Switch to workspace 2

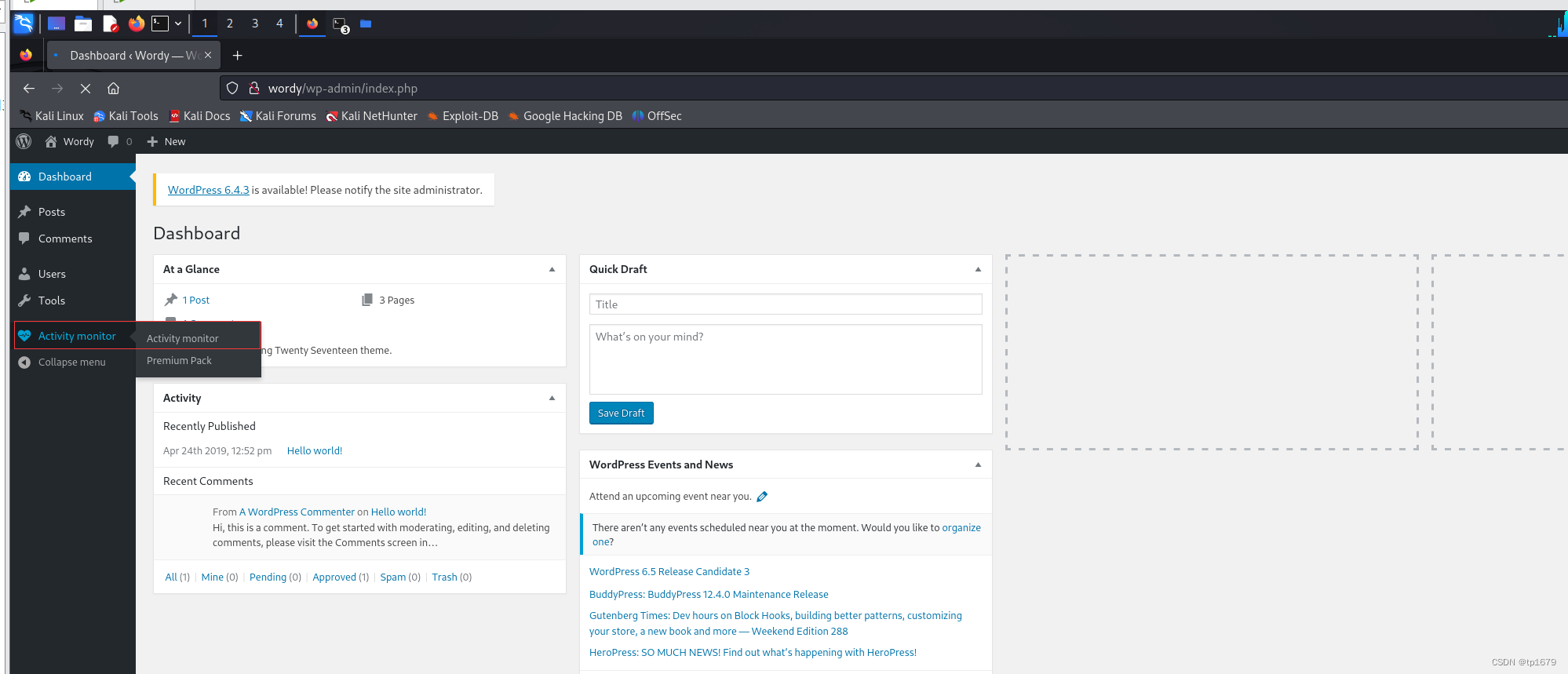(x=230, y=24)
